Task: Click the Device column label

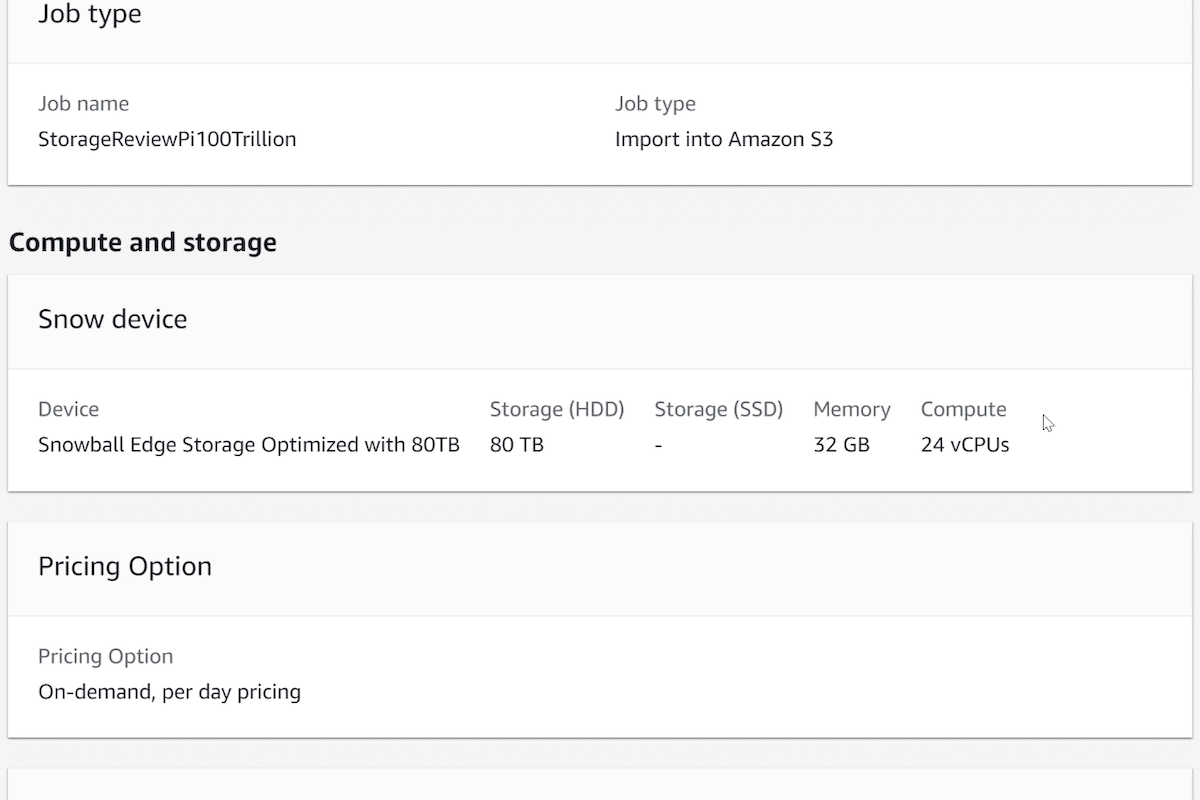Action: click(x=68, y=409)
